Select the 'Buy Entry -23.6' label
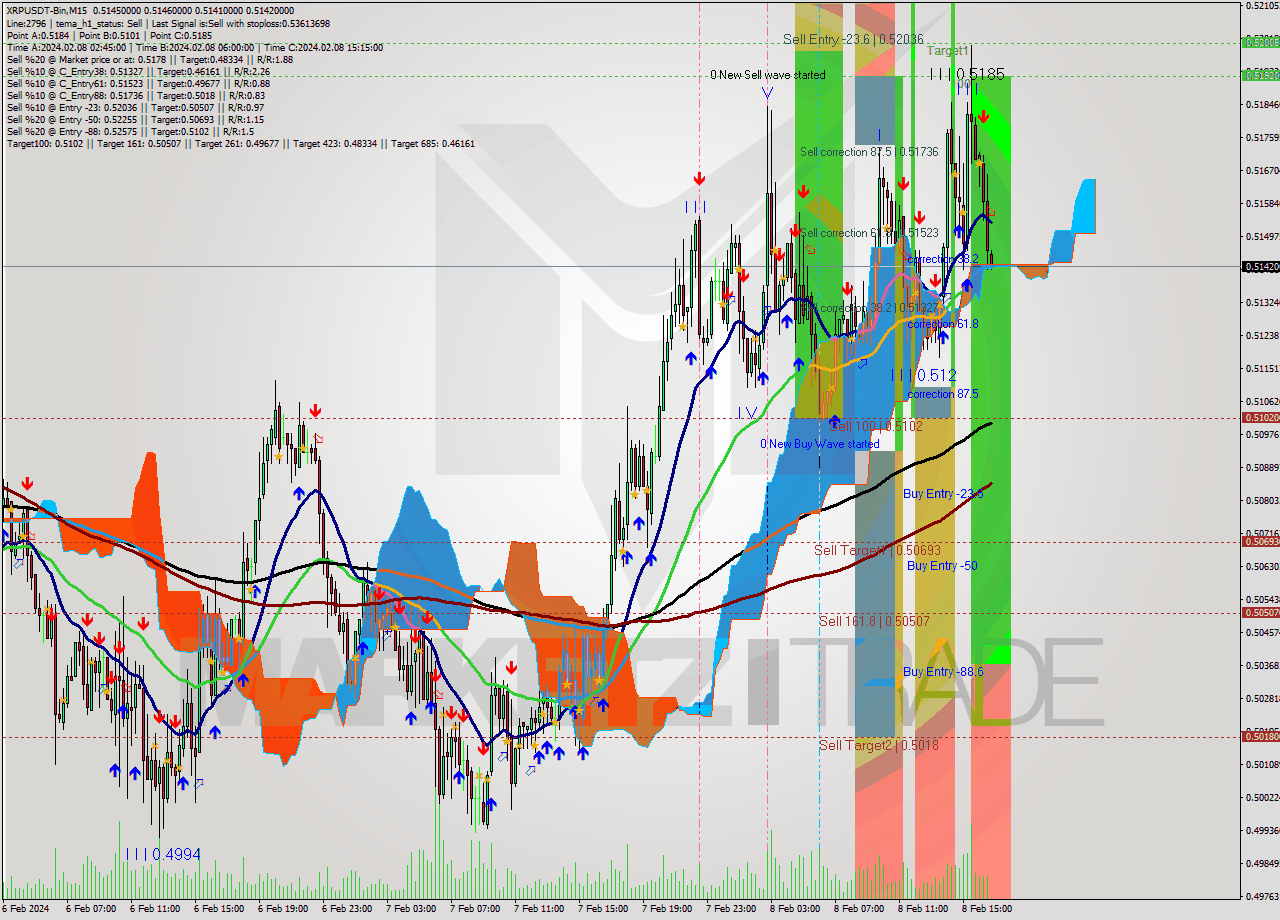Screen dimensions: 1280x920 tap(943, 494)
